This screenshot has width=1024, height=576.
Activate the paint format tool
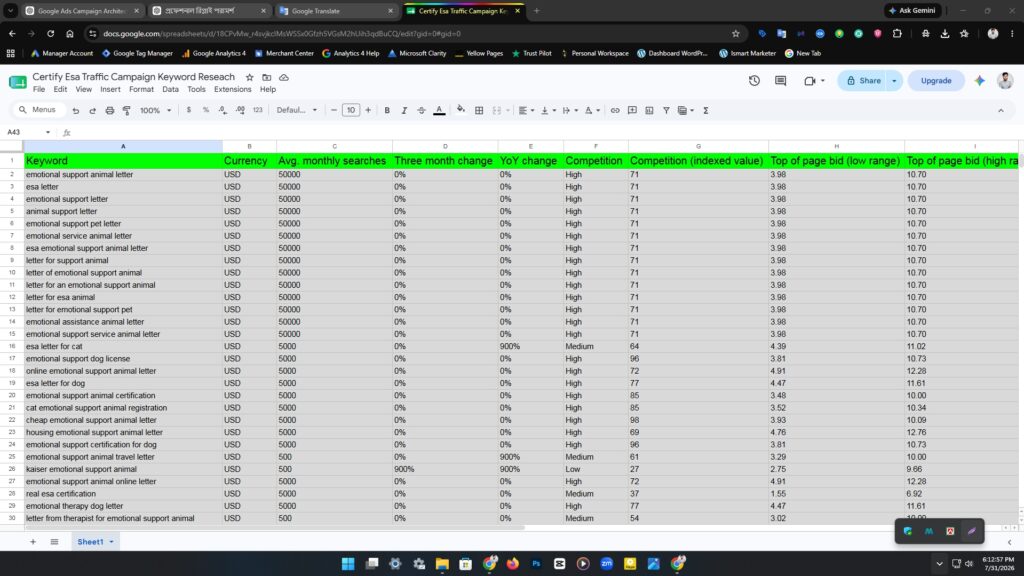(127, 110)
